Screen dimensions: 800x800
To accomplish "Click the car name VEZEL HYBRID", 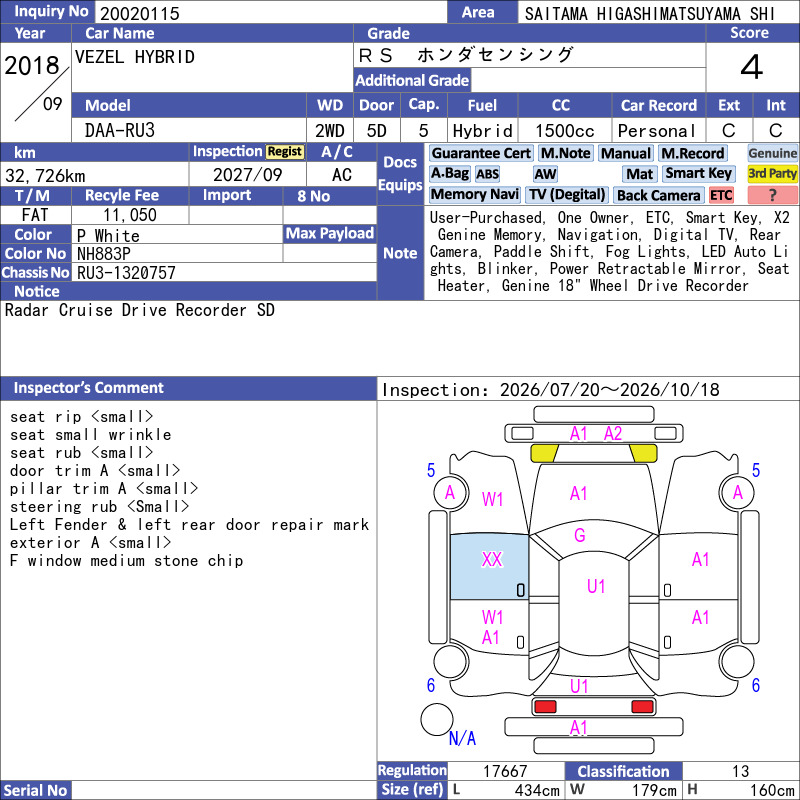I will 135,57.
